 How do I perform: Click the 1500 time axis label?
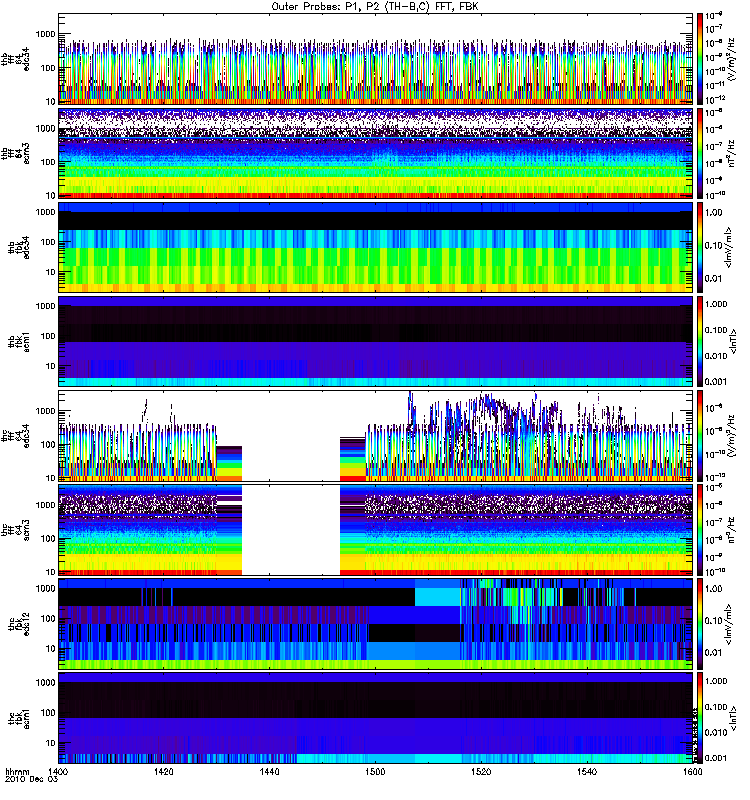coord(375,771)
